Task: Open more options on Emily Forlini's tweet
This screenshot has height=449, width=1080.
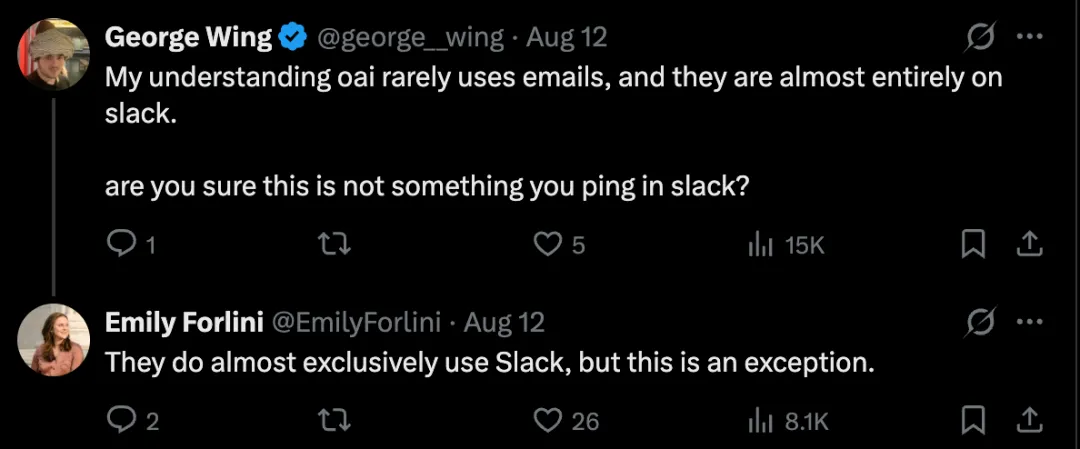Action: pyautogui.click(x=1031, y=322)
